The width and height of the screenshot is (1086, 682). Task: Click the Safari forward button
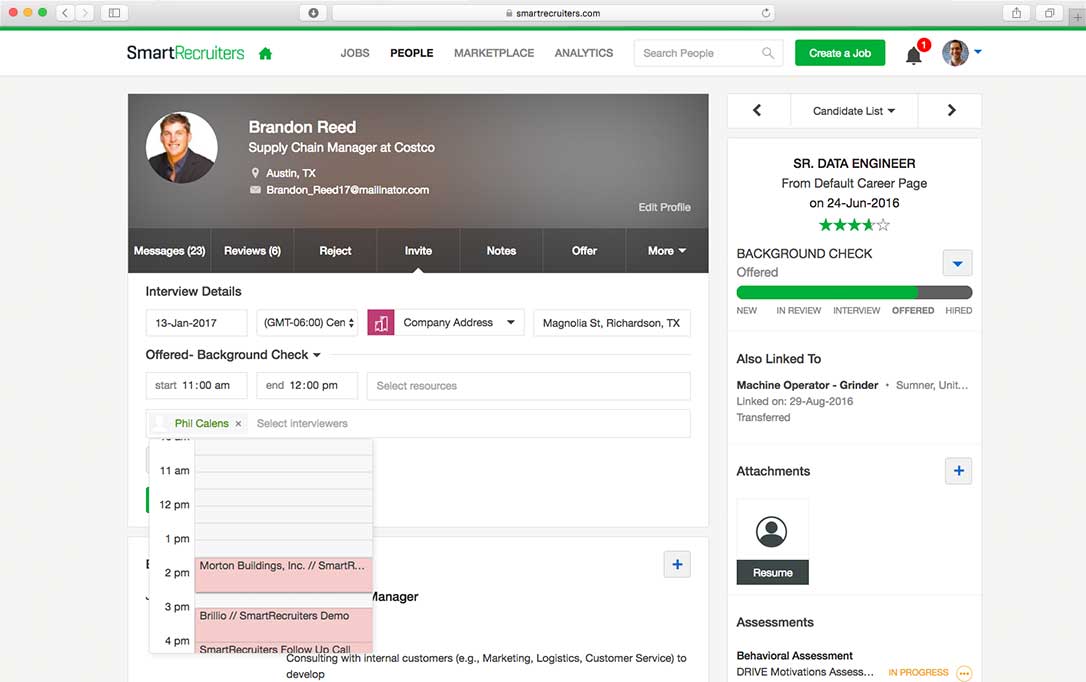click(85, 12)
